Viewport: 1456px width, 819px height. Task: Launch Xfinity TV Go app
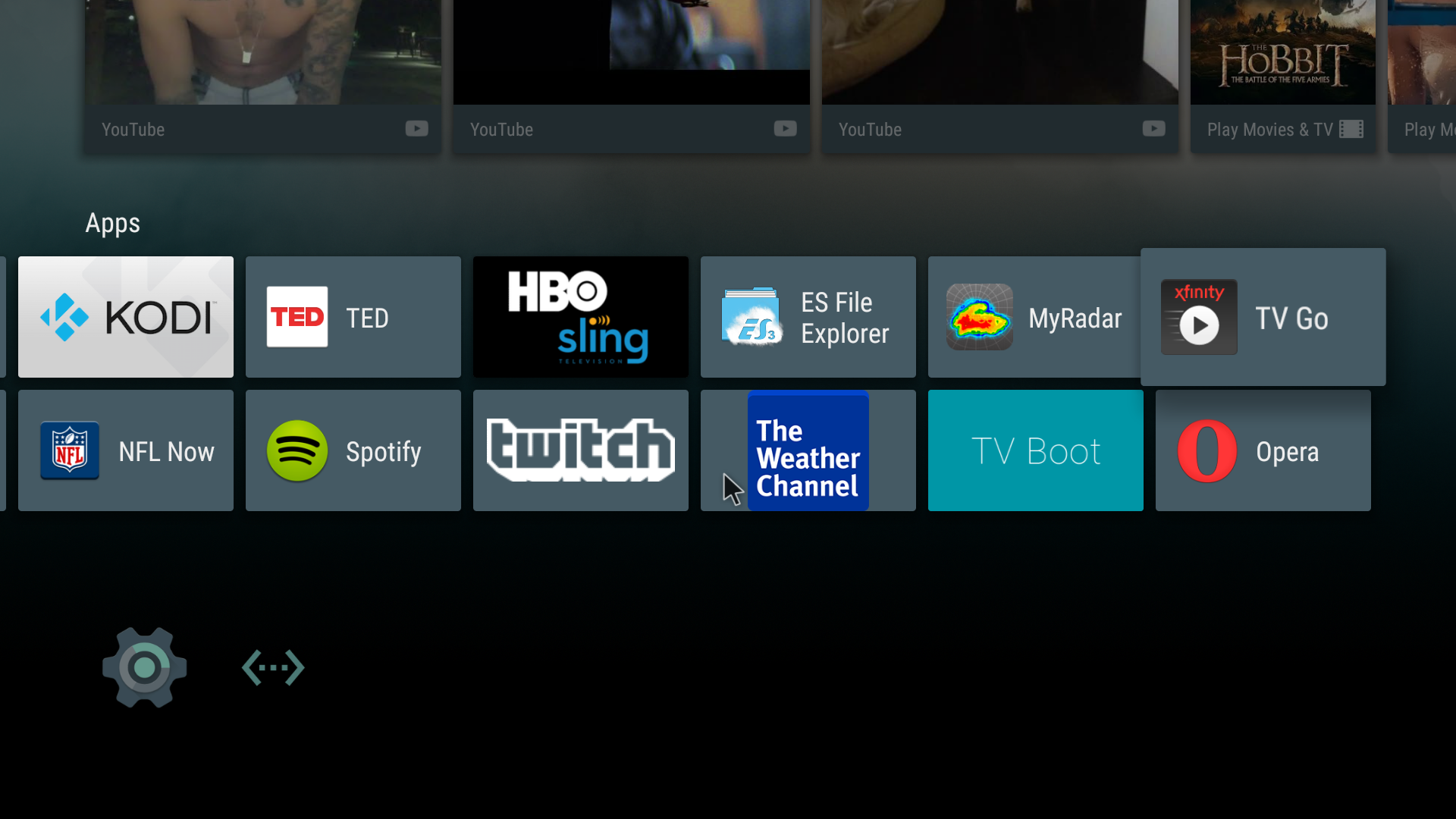tap(1263, 317)
